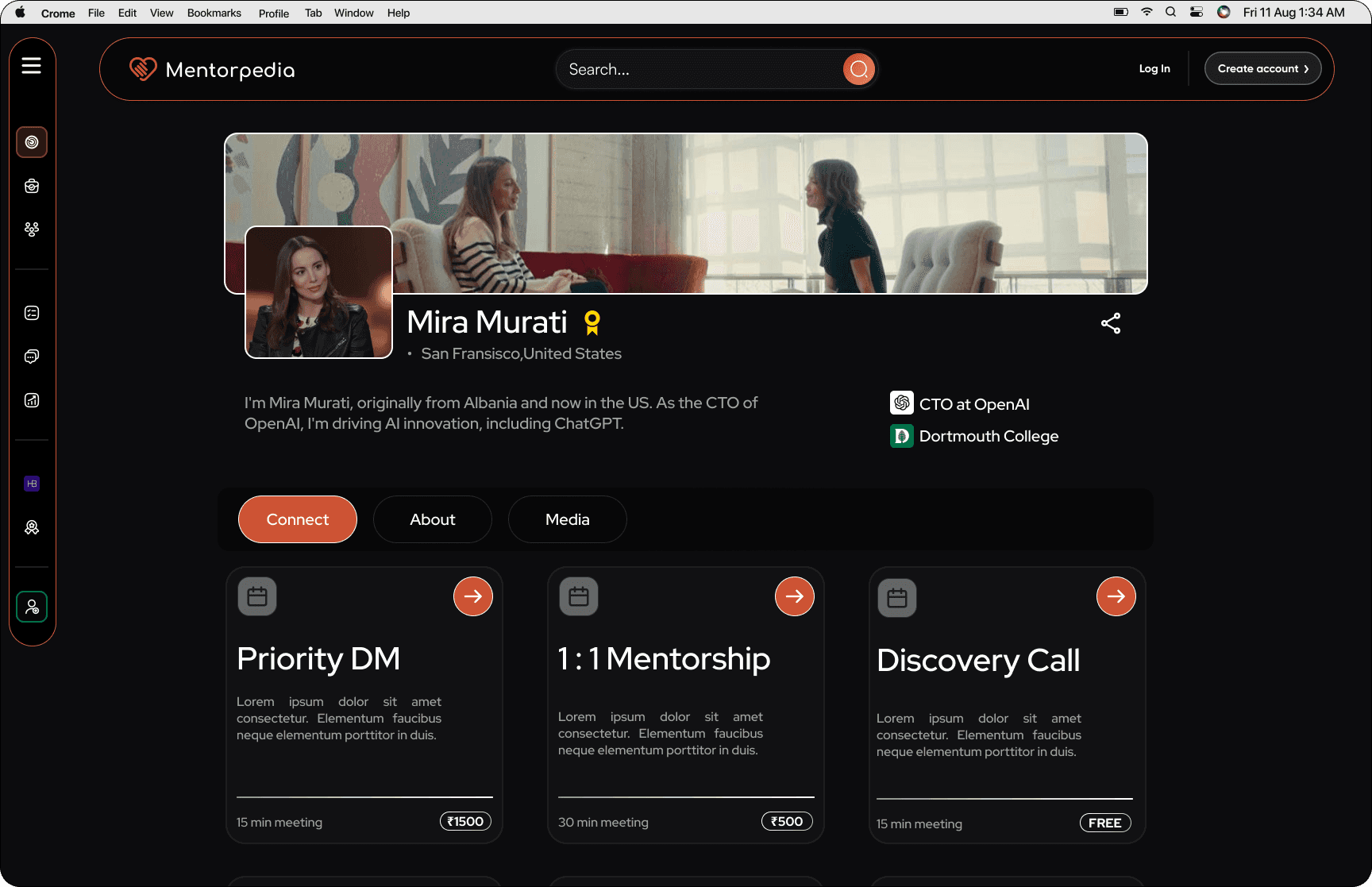Open the File menu
The image size is (1372, 887).
click(x=96, y=13)
